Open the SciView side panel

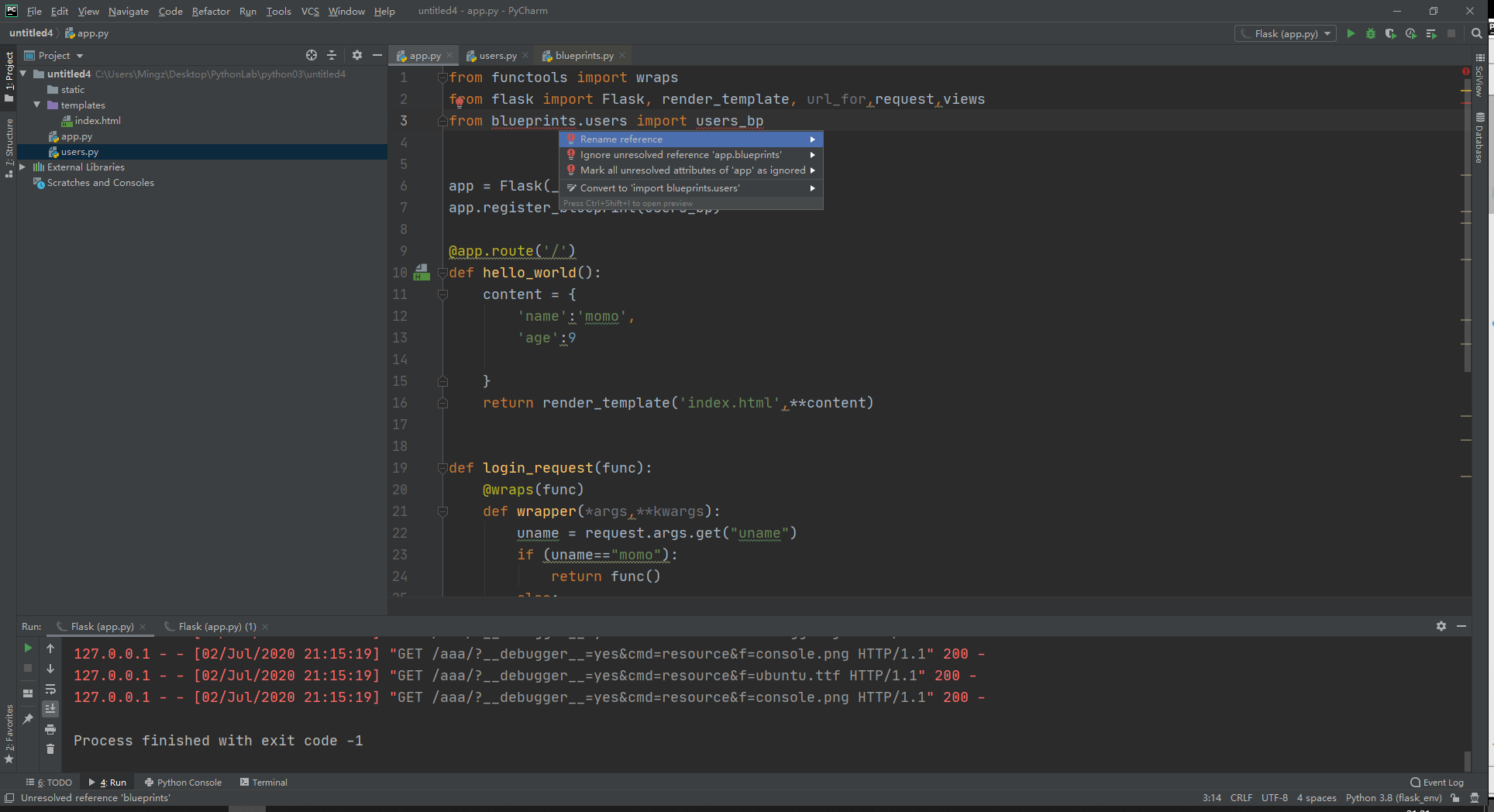[x=1479, y=76]
